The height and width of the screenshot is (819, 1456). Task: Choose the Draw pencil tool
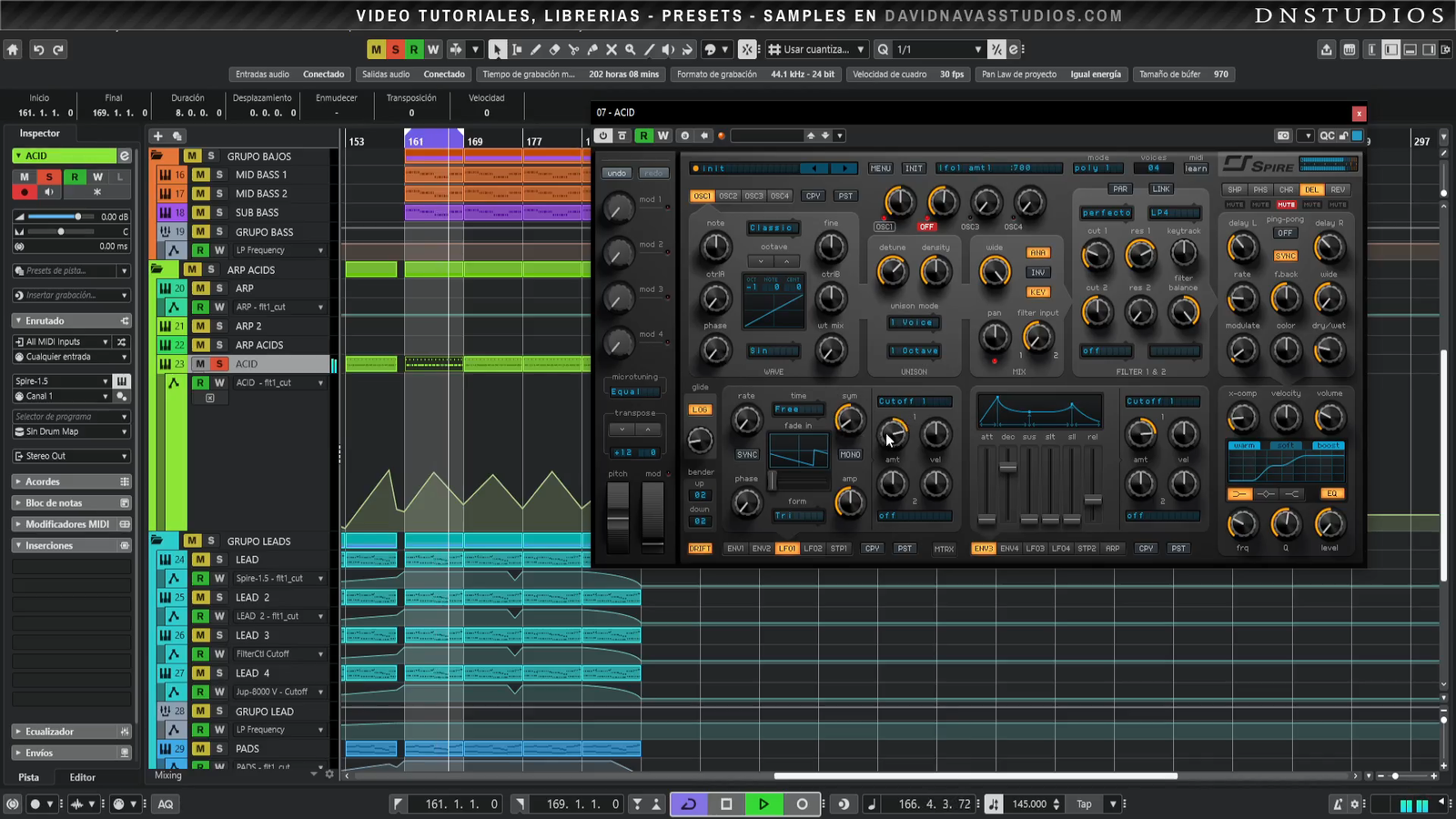(x=535, y=50)
